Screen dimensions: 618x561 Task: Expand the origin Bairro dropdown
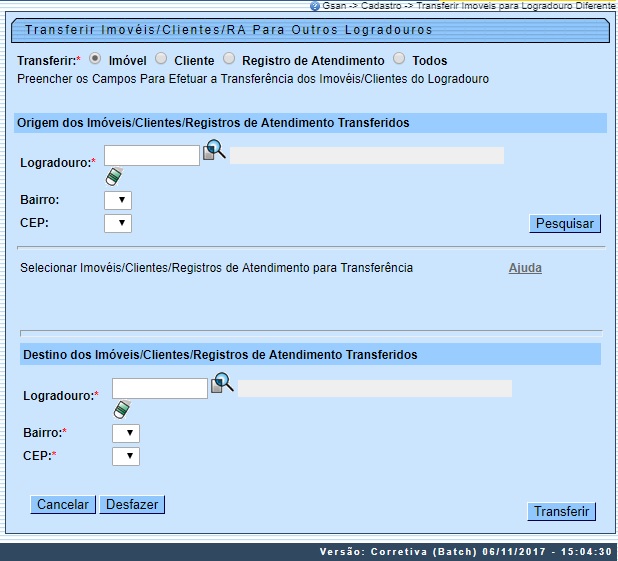coord(118,200)
